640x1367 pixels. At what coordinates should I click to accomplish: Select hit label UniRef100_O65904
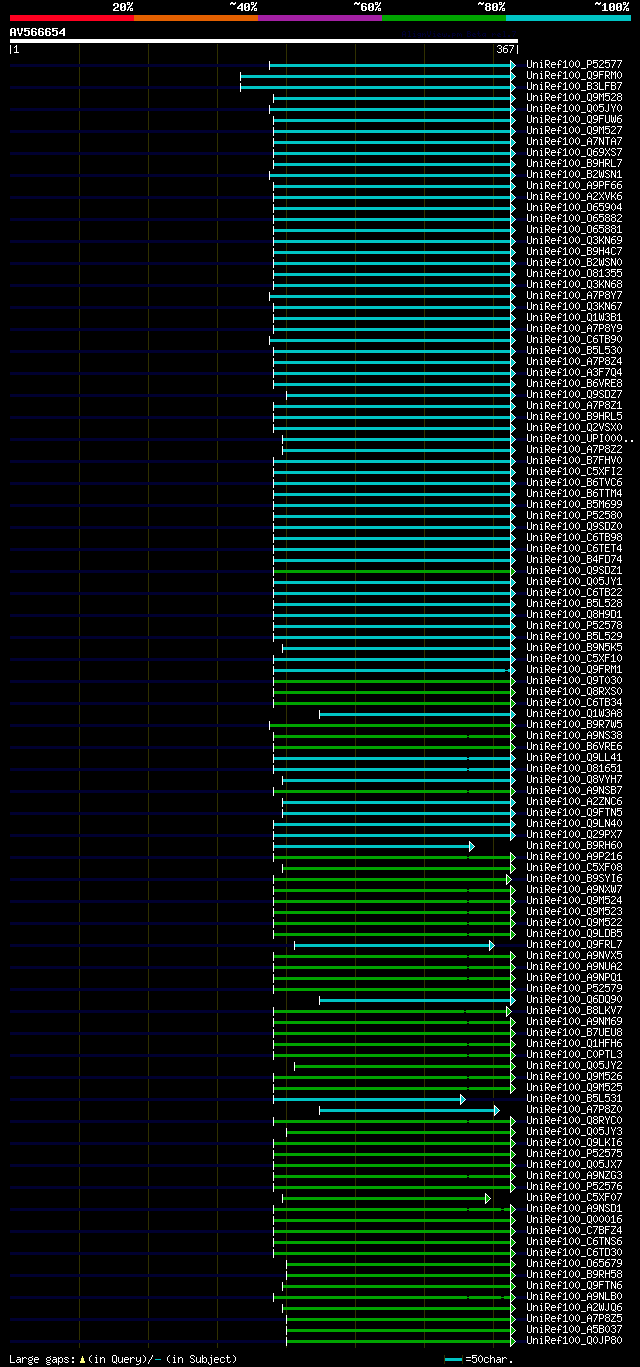pos(574,207)
